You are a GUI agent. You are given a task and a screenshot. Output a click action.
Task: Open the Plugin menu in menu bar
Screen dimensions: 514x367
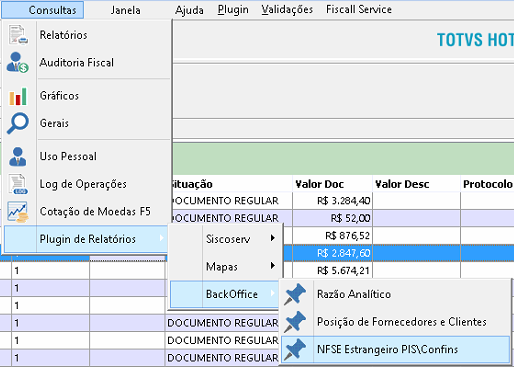coord(233,9)
